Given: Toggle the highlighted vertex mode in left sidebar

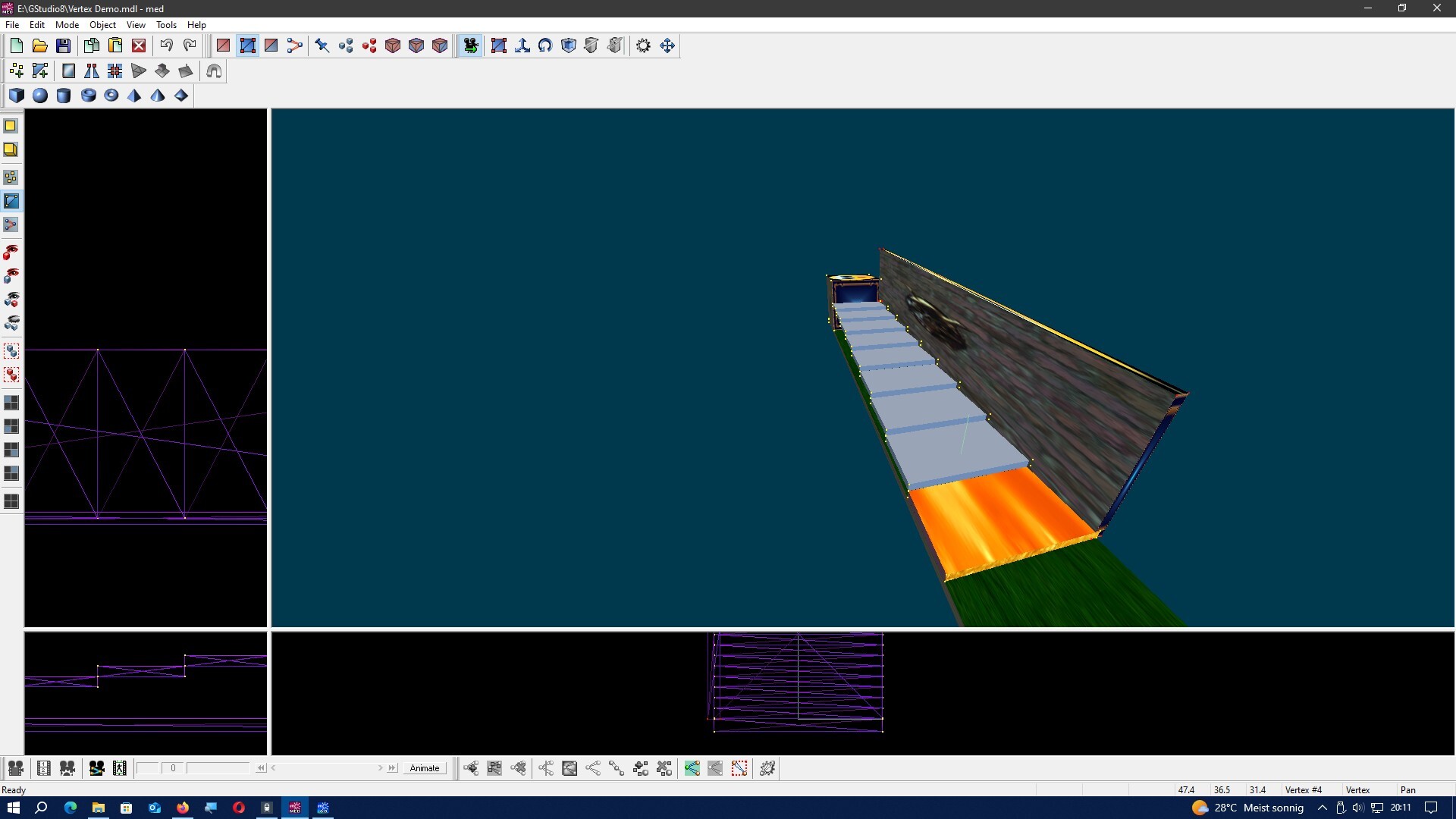Looking at the screenshot, I should coord(11,201).
